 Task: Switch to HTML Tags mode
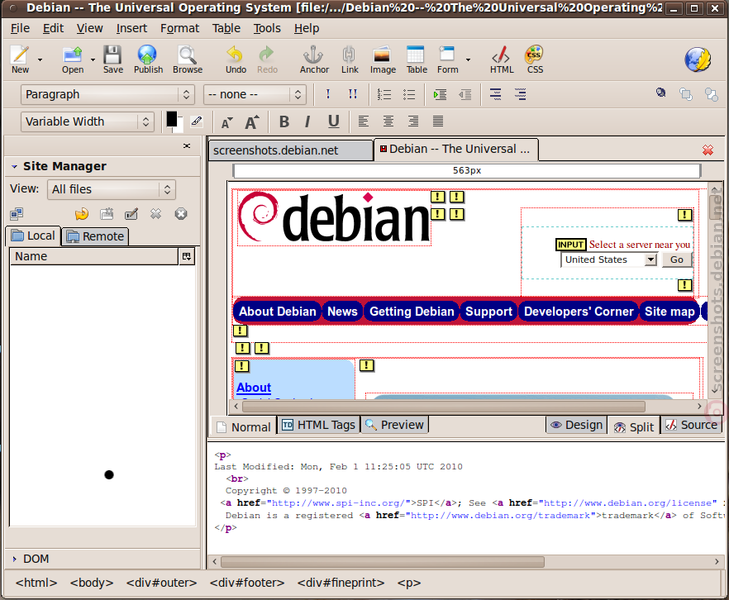(x=318, y=425)
